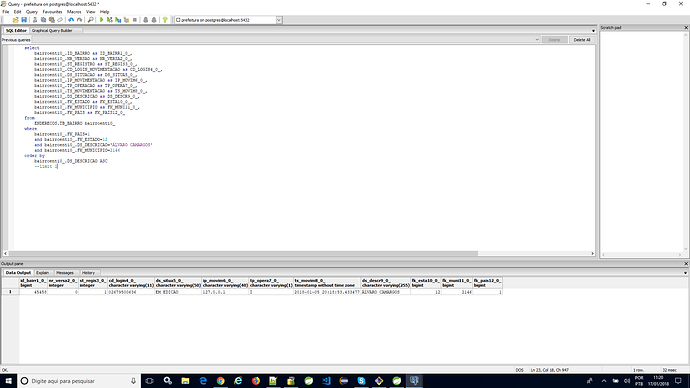Open the database connection dropdown
Image resolution: width=690 pixels, height=388 pixels.
279,20
